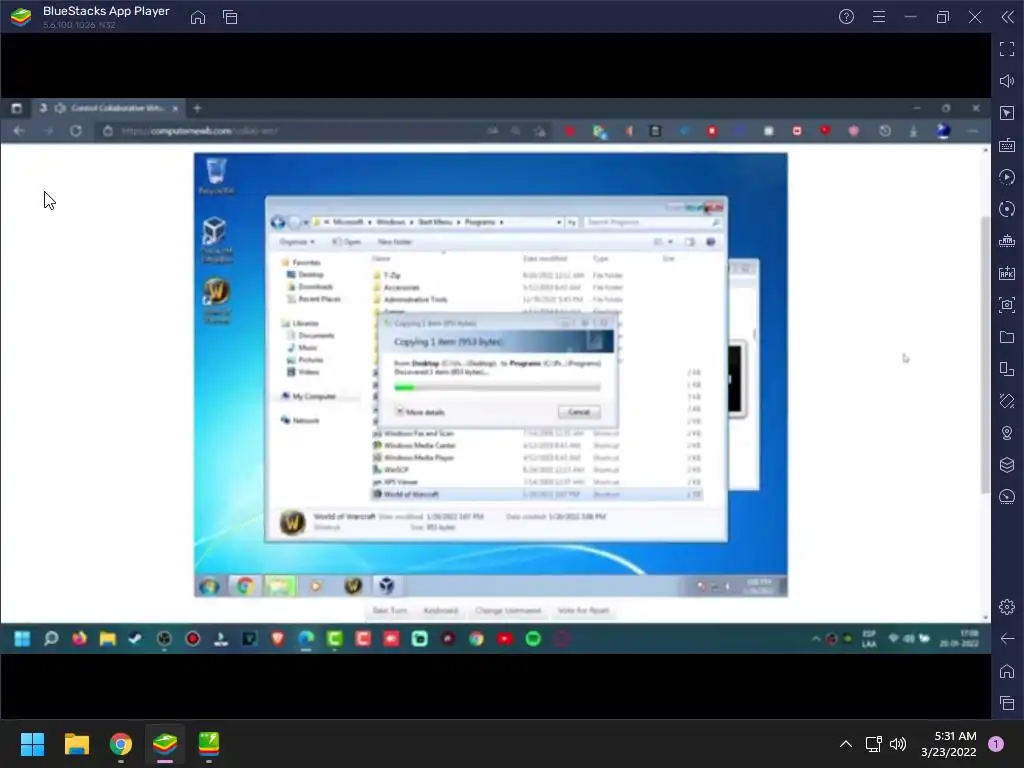Viewport: 1024px width, 768px height.
Task: Go to Android home from the sidebar
Action: tap(1007, 671)
